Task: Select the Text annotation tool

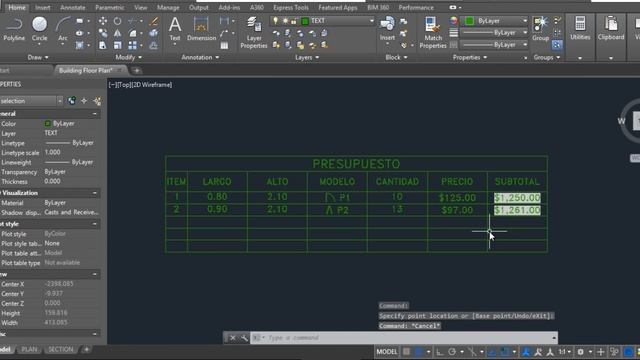Action: [175, 29]
